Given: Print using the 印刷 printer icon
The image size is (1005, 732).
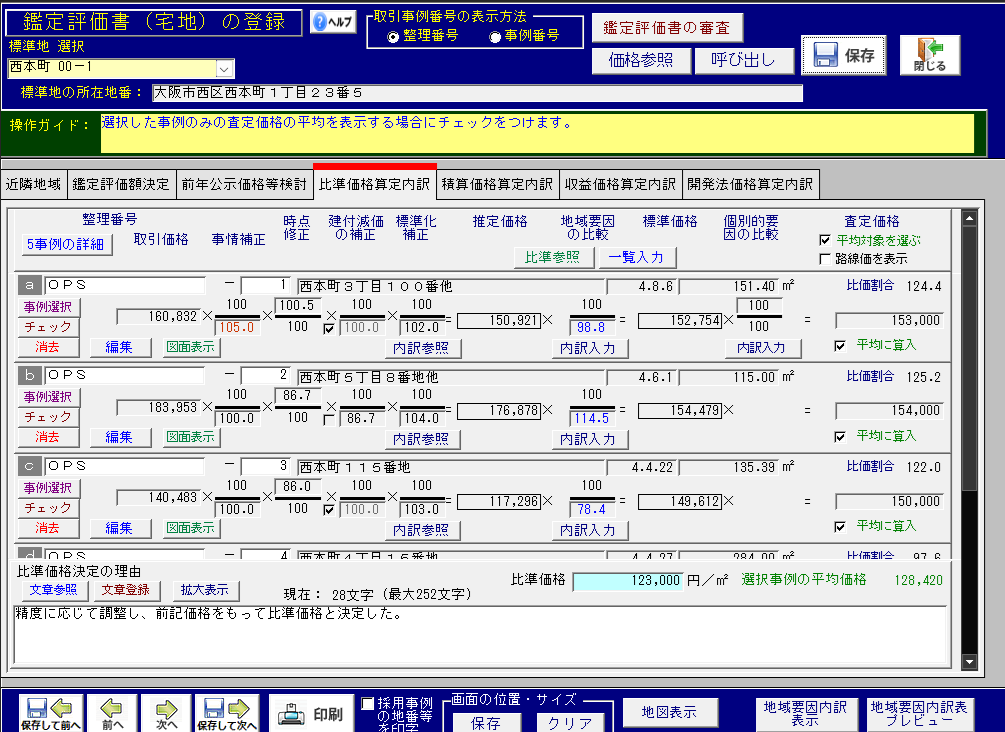Looking at the screenshot, I should (x=313, y=714).
